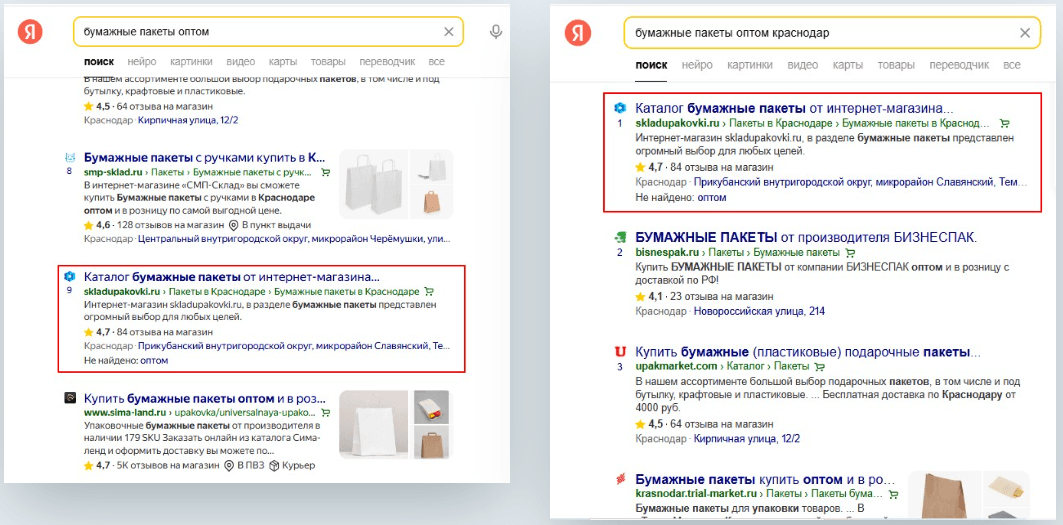Click the smp-sklad.ru result favicon
1063x525 pixels.
(x=70, y=158)
